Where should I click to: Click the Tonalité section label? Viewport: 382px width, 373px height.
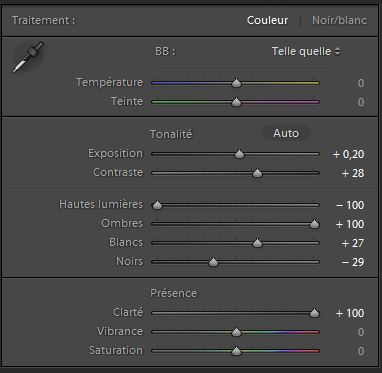[x=171, y=134]
